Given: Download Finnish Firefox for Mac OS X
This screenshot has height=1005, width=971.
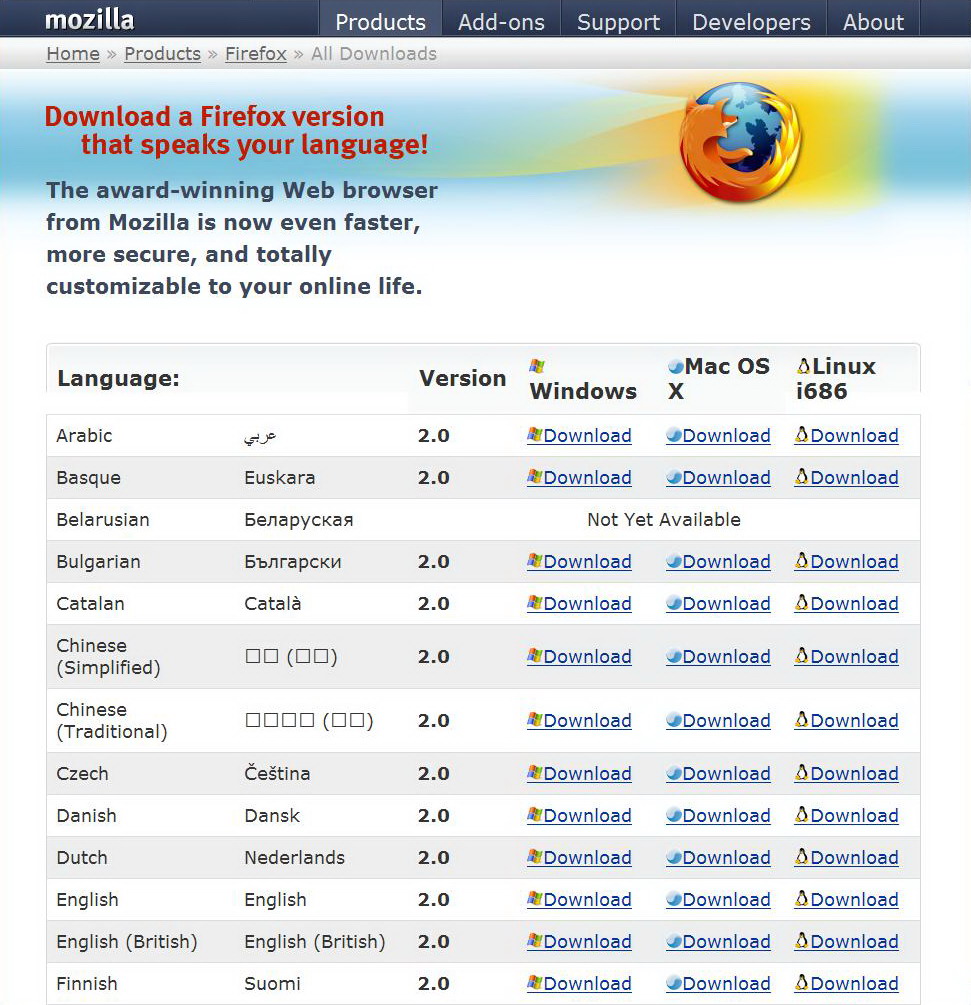Looking at the screenshot, I should click(718, 983).
